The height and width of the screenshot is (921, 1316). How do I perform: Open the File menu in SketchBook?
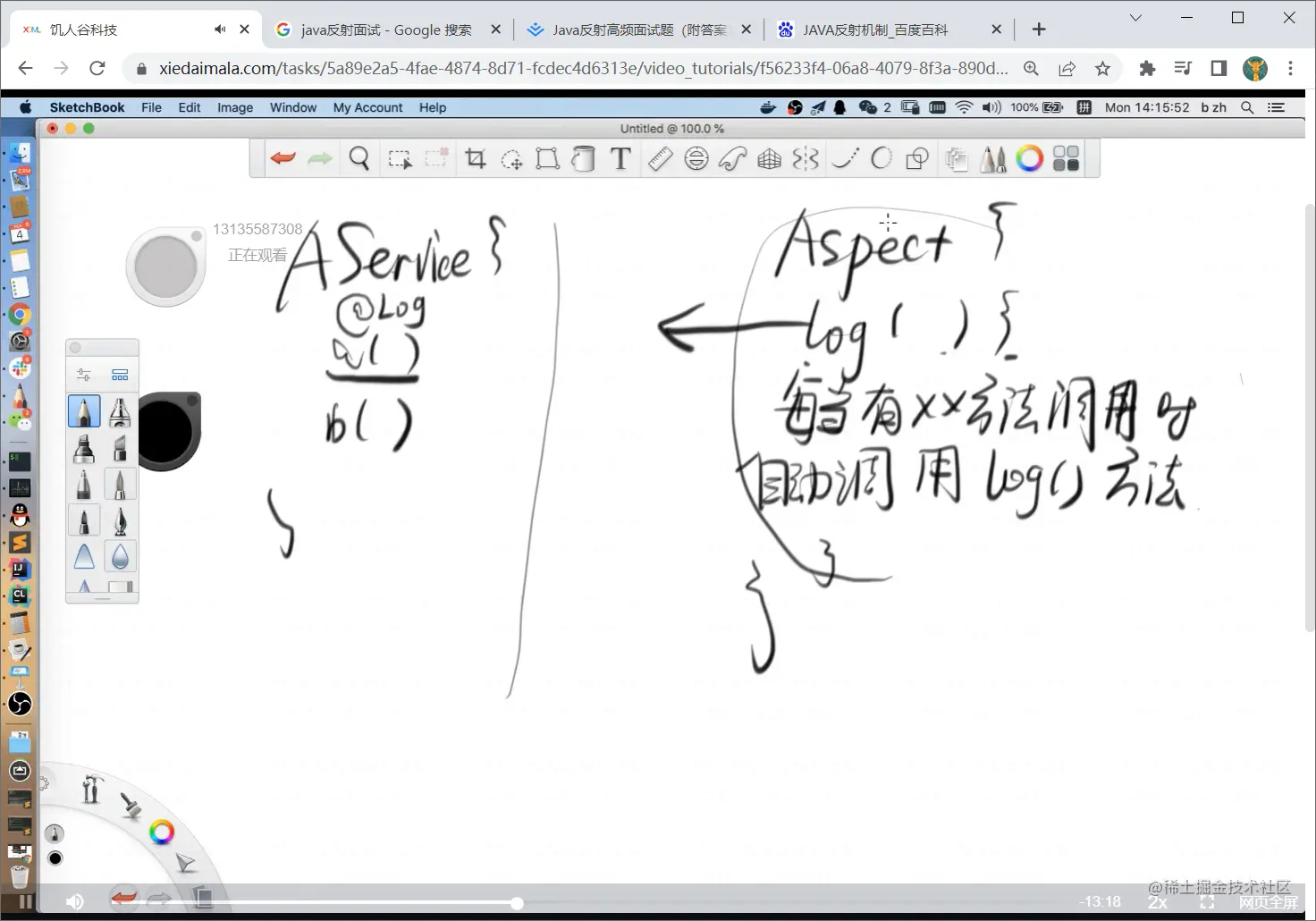(151, 107)
